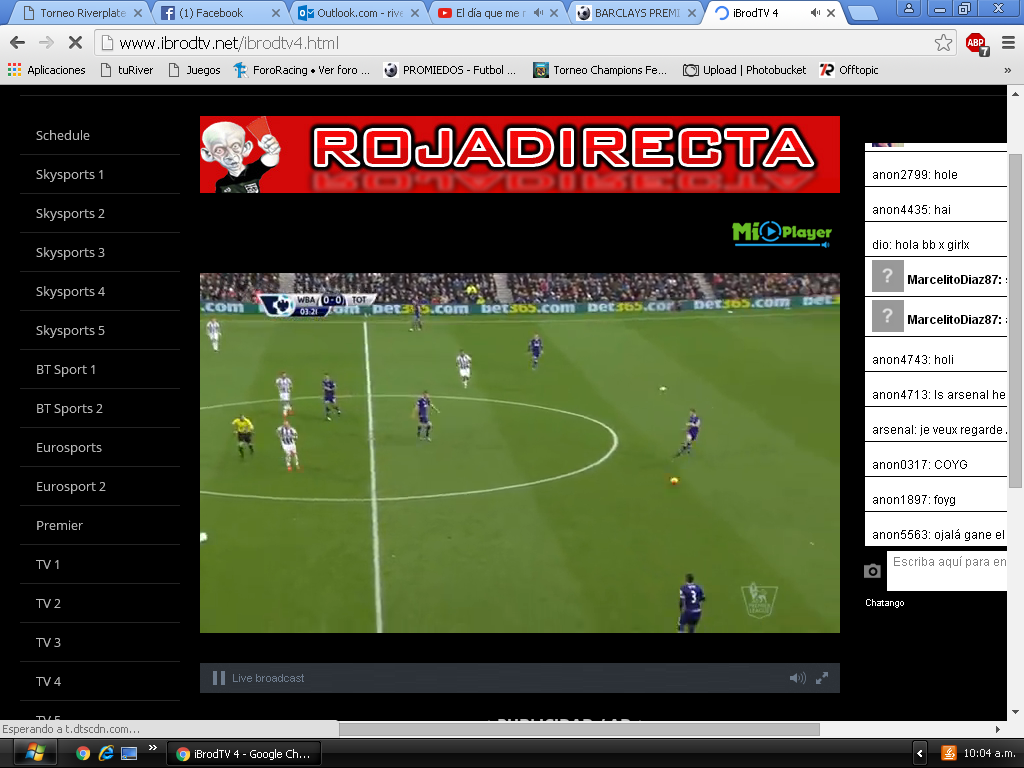1024x768 pixels.
Task: Enter fullscreen with the expand icon
Action: (x=822, y=678)
